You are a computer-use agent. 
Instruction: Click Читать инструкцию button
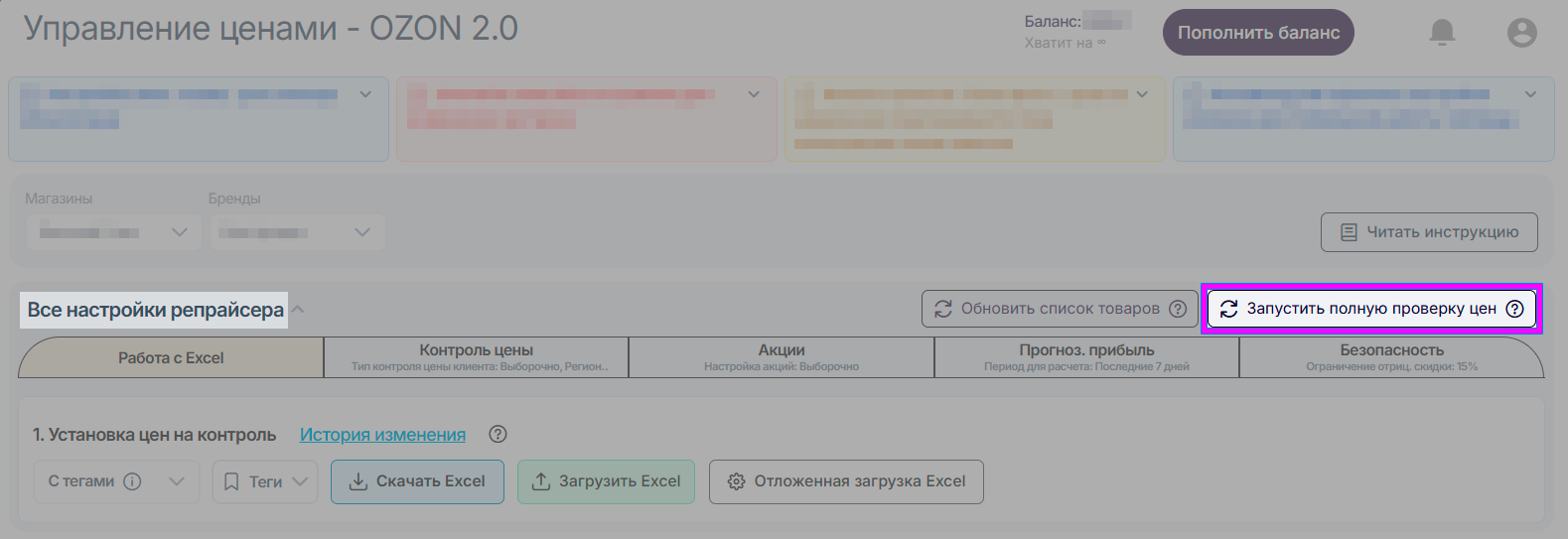tap(1429, 232)
